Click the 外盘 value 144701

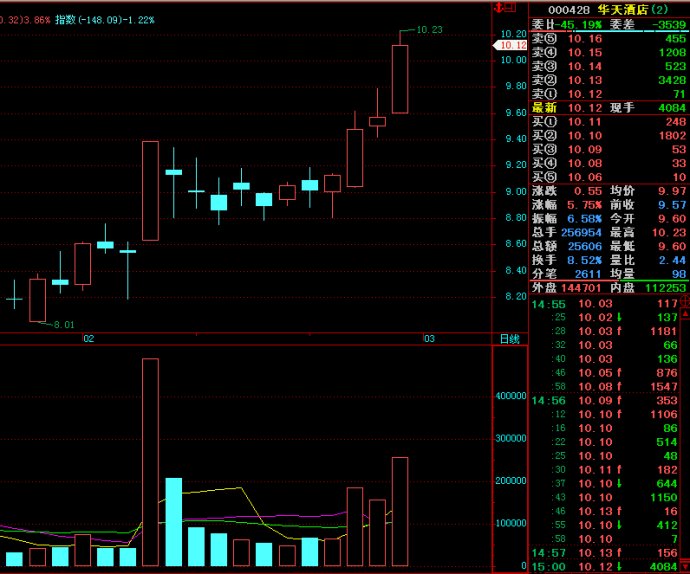[581, 288]
